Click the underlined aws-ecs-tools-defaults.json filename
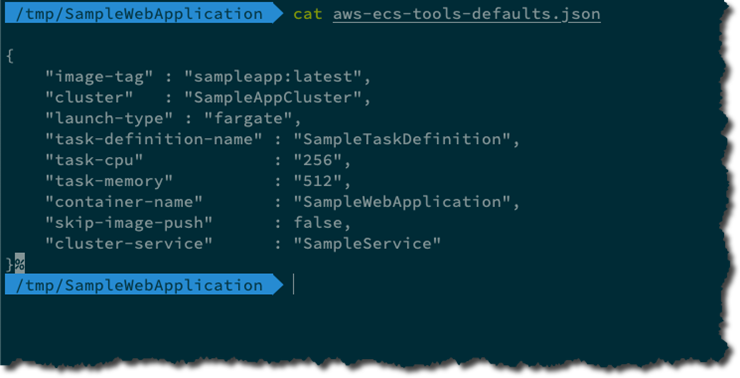 tap(467, 14)
